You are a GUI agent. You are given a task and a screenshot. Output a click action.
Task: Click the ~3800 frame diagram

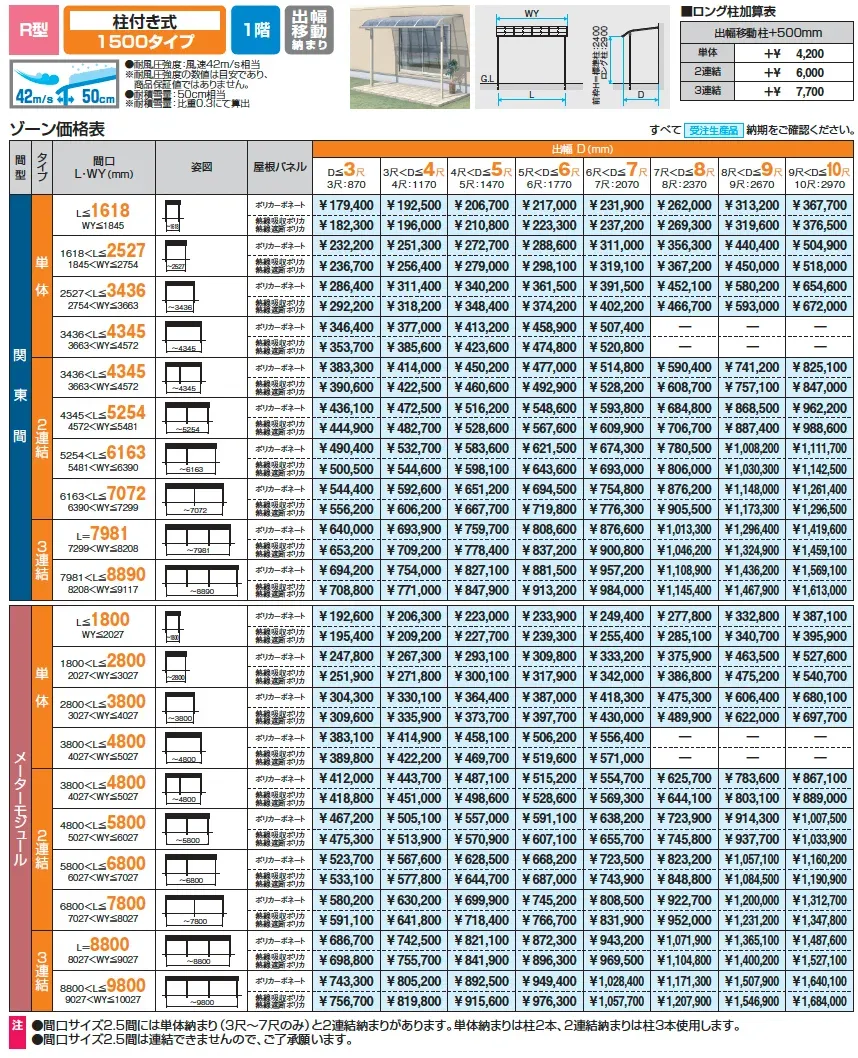pos(179,706)
